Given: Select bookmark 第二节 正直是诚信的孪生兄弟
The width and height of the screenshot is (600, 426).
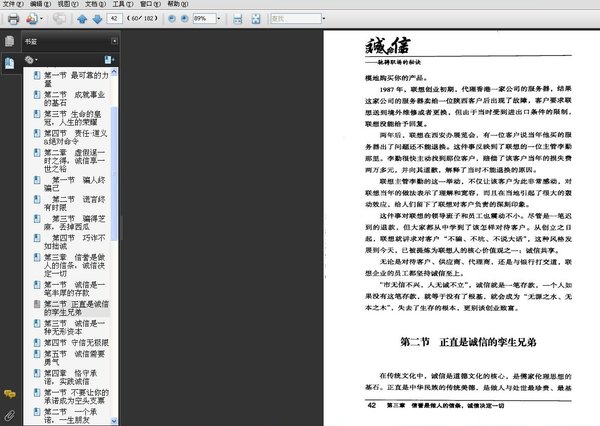Looking at the screenshot, I should (76, 308).
